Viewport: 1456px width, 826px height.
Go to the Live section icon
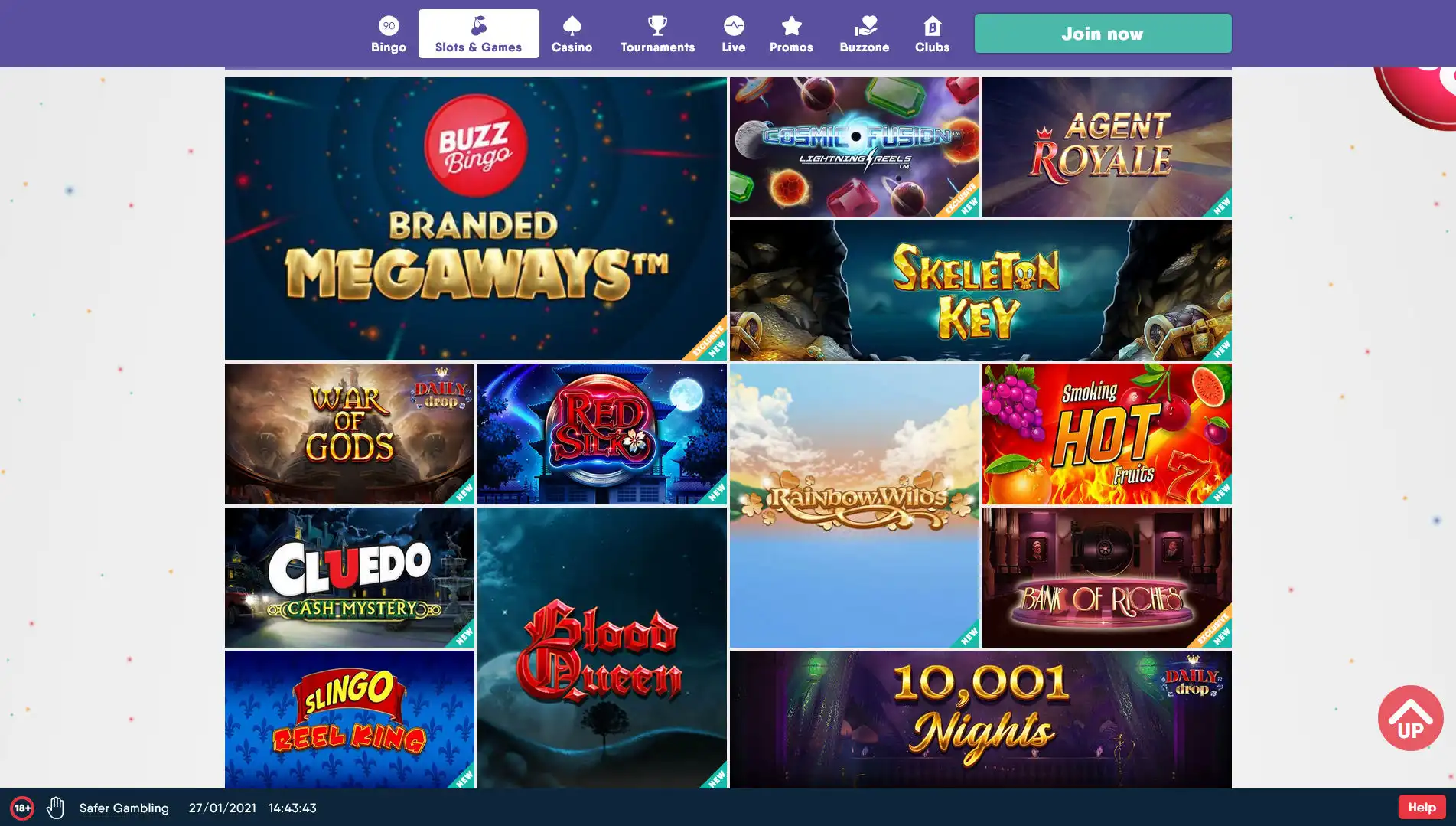(x=733, y=26)
